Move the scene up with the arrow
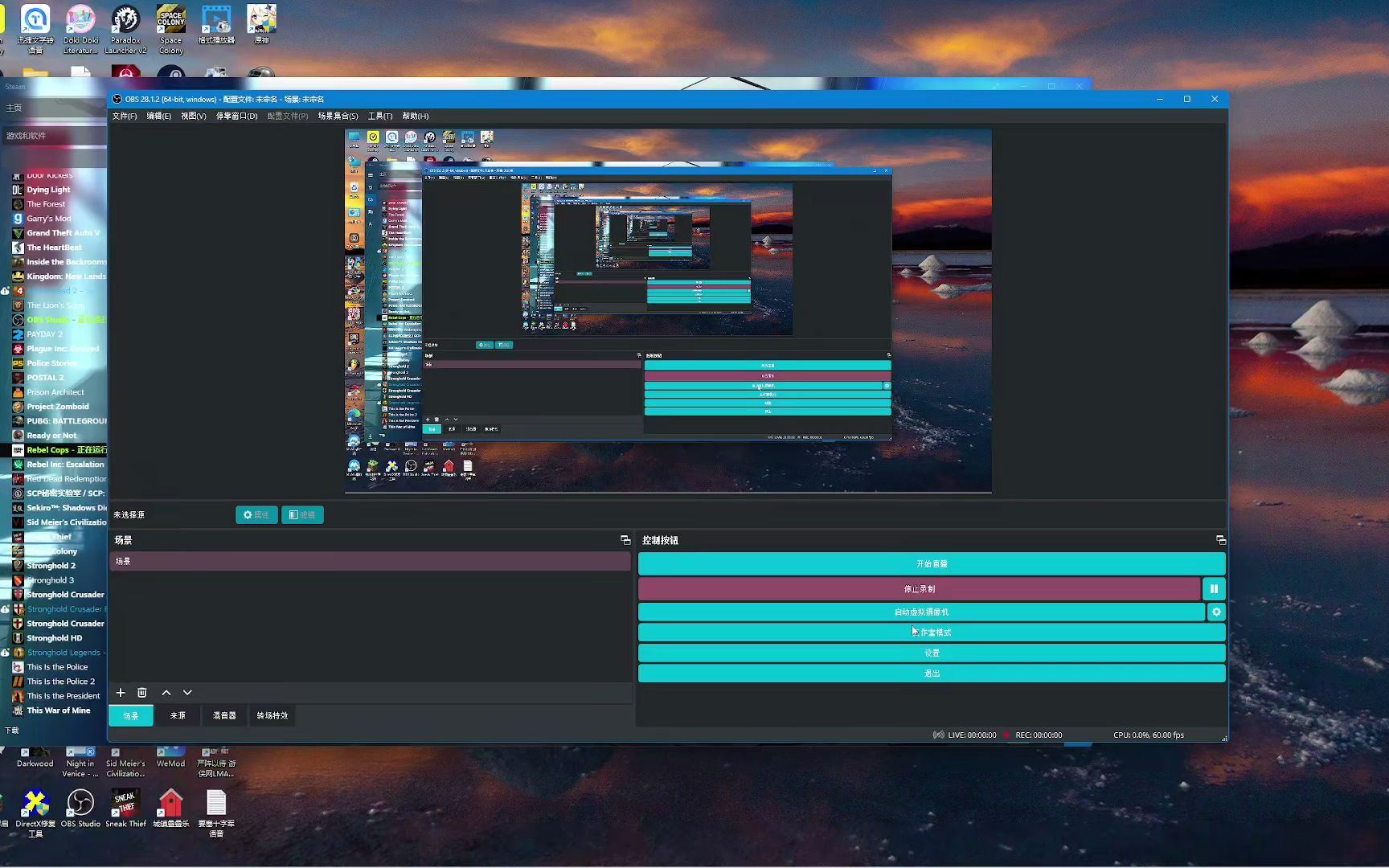Screen dimensions: 1389x868 [166, 693]
